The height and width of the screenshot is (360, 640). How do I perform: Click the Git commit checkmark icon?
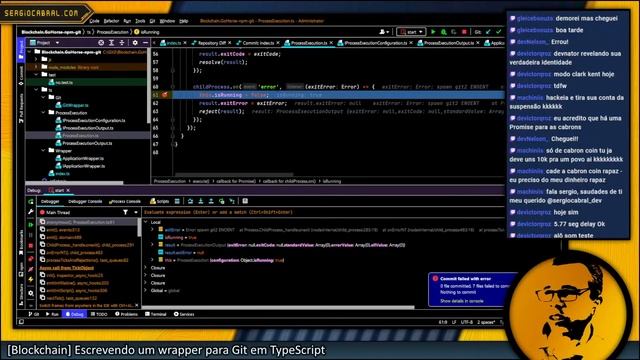(498, 32)
